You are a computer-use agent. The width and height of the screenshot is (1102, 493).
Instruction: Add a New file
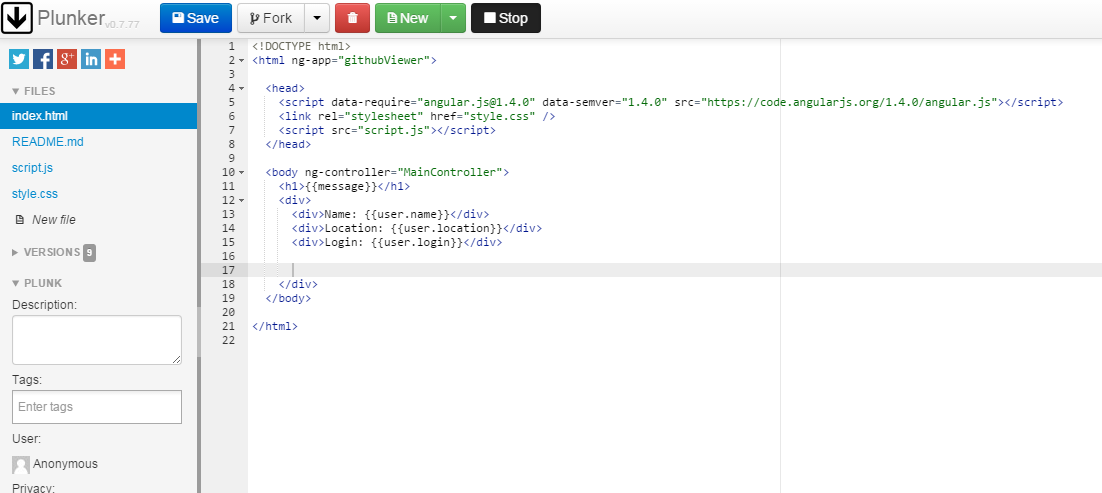click(x=46, y=220)
